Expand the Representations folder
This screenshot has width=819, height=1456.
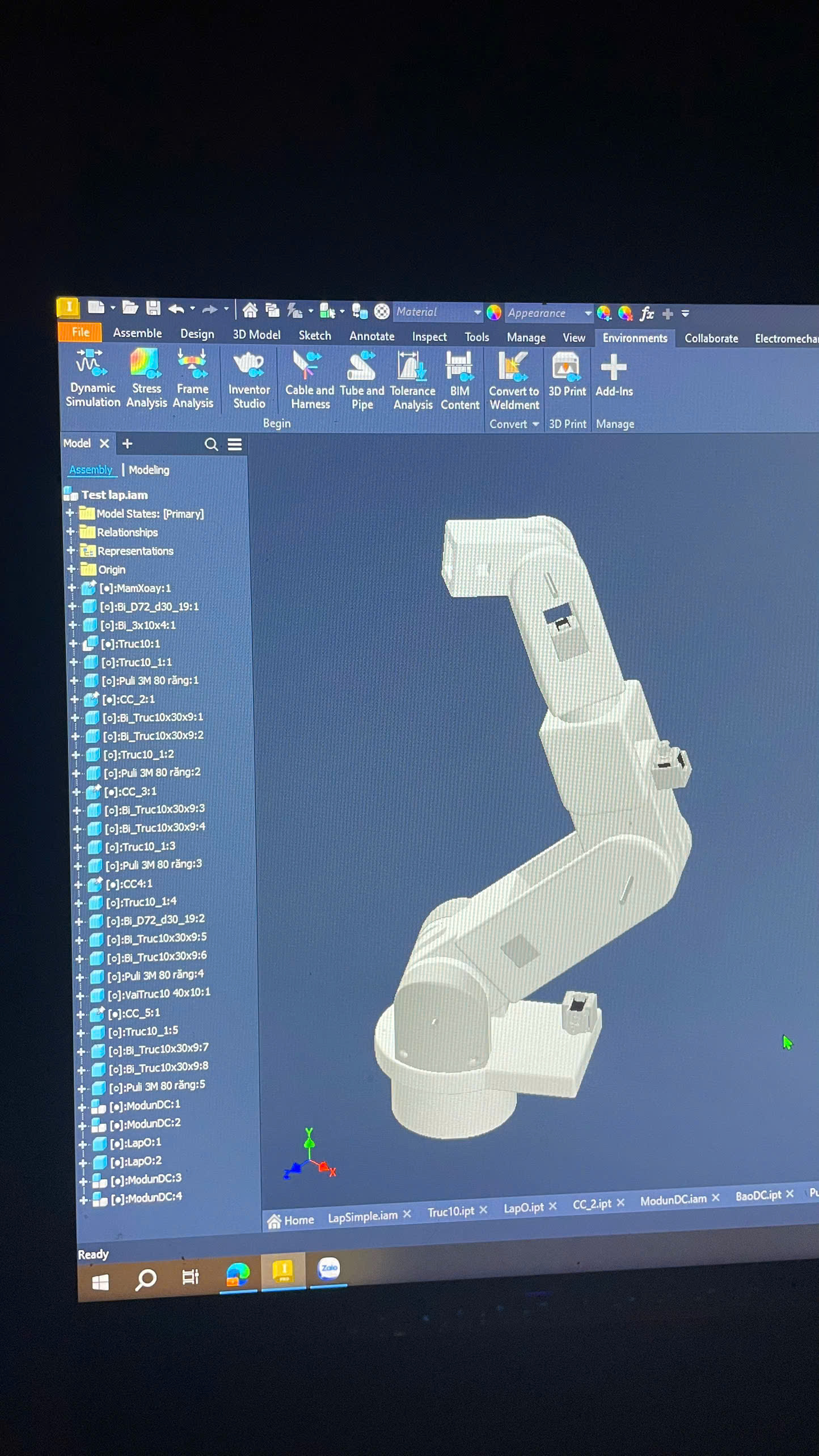pyautogui.click(x=71, y=551)
